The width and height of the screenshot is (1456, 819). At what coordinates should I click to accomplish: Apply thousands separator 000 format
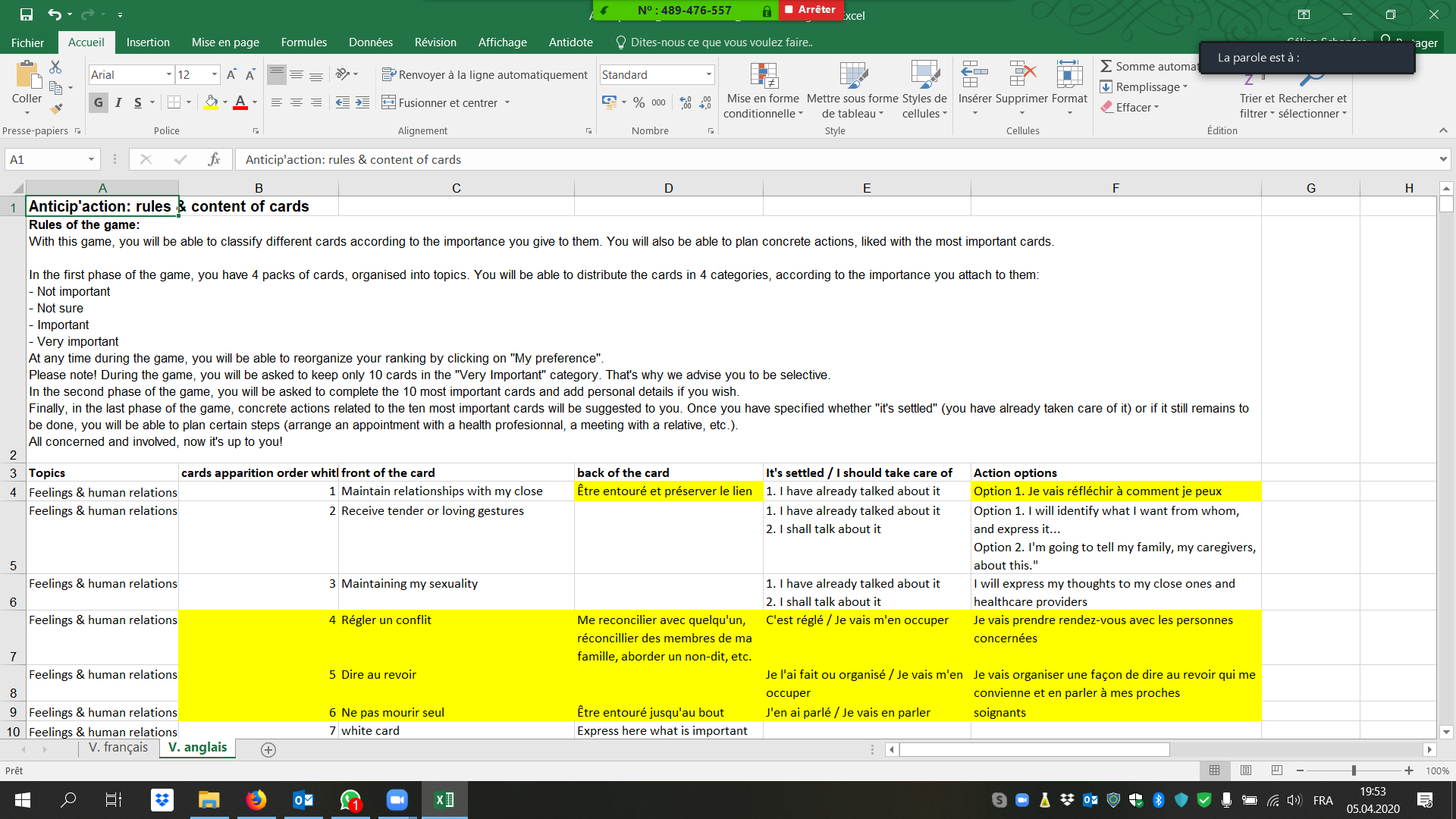point(658,102)
